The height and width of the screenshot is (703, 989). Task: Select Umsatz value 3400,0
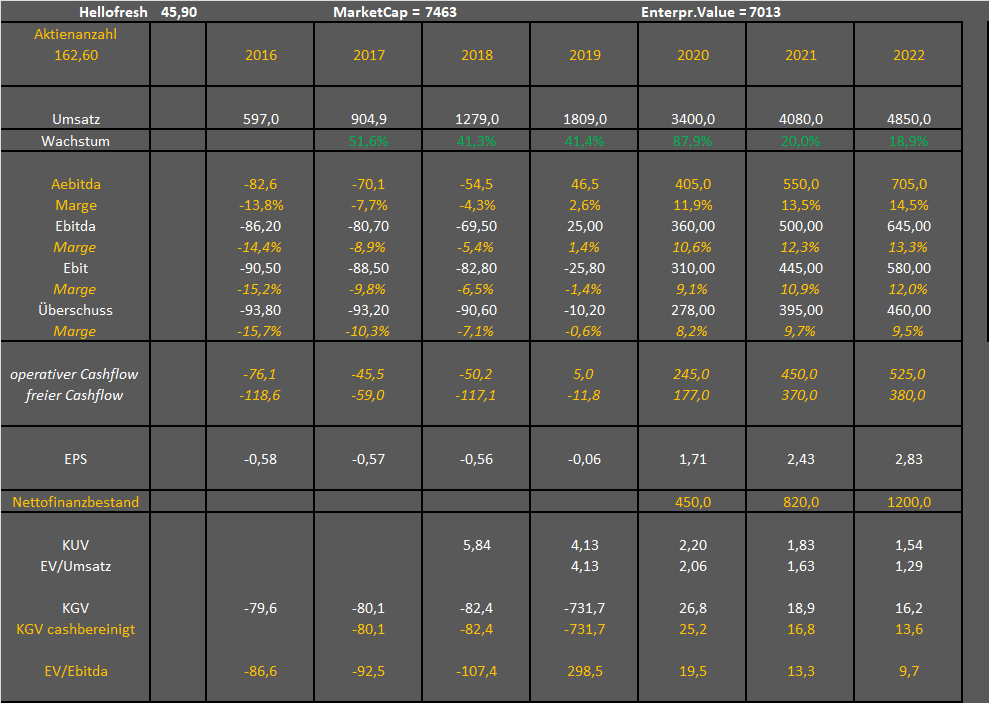click(x=693, y=119)
